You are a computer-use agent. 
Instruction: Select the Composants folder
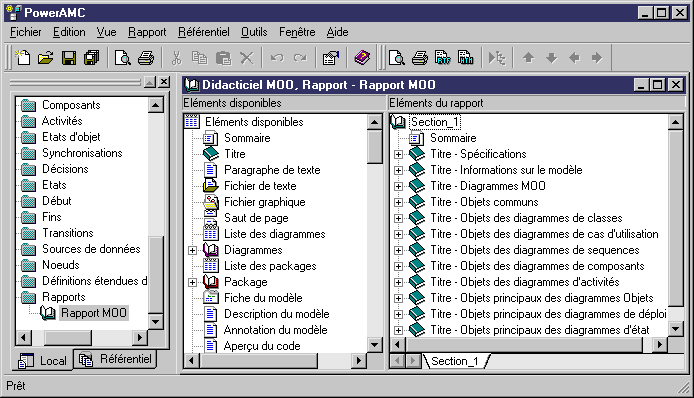(71, 105)
